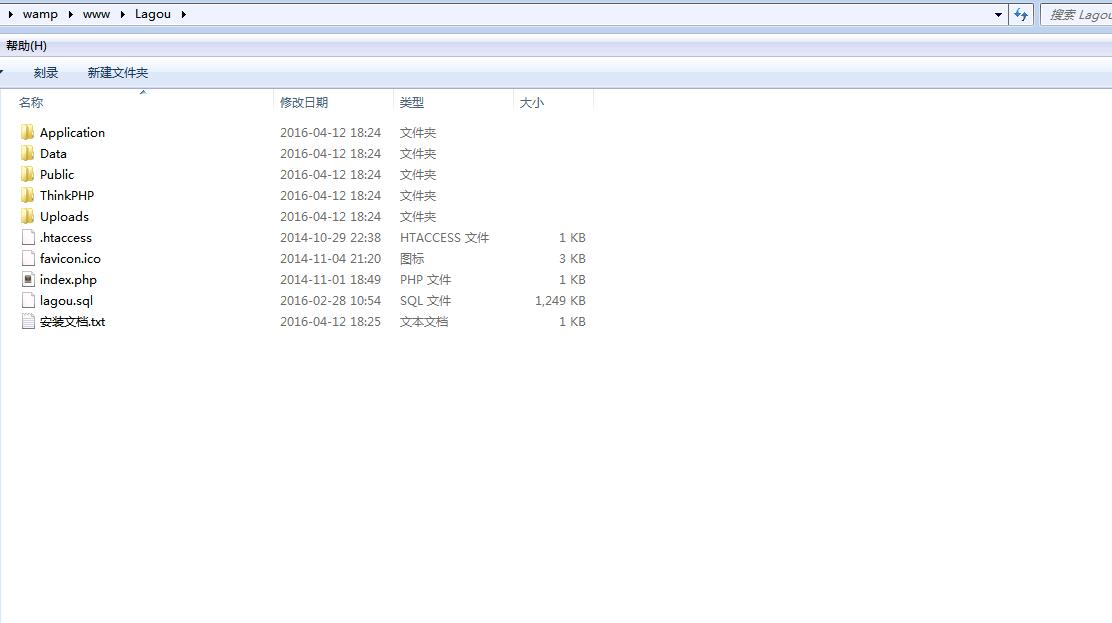Expand the arrow after Lagou in breadcrumb
1112x623 pixels.
click(184, 14)
